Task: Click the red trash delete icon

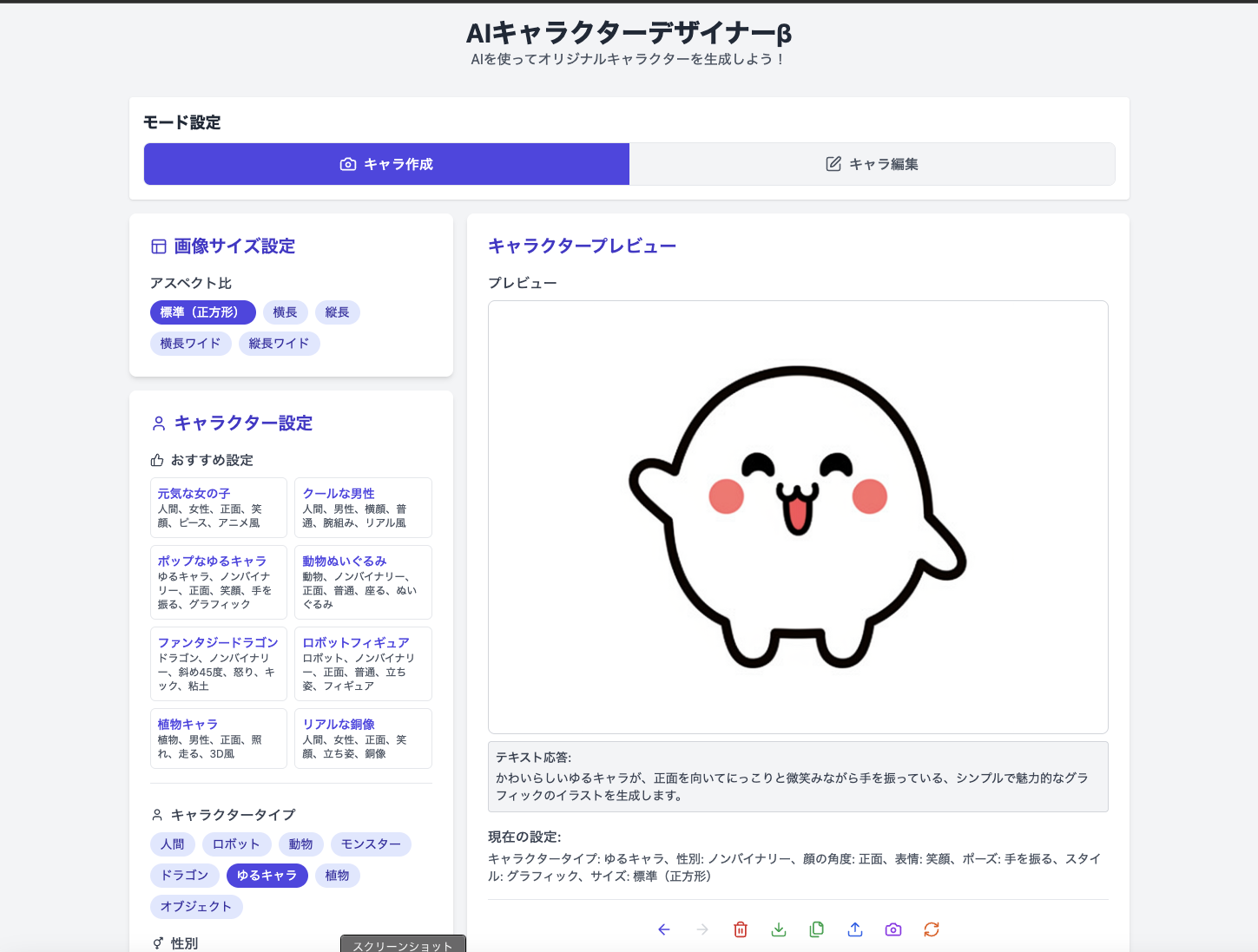Action: coord(741,929)
